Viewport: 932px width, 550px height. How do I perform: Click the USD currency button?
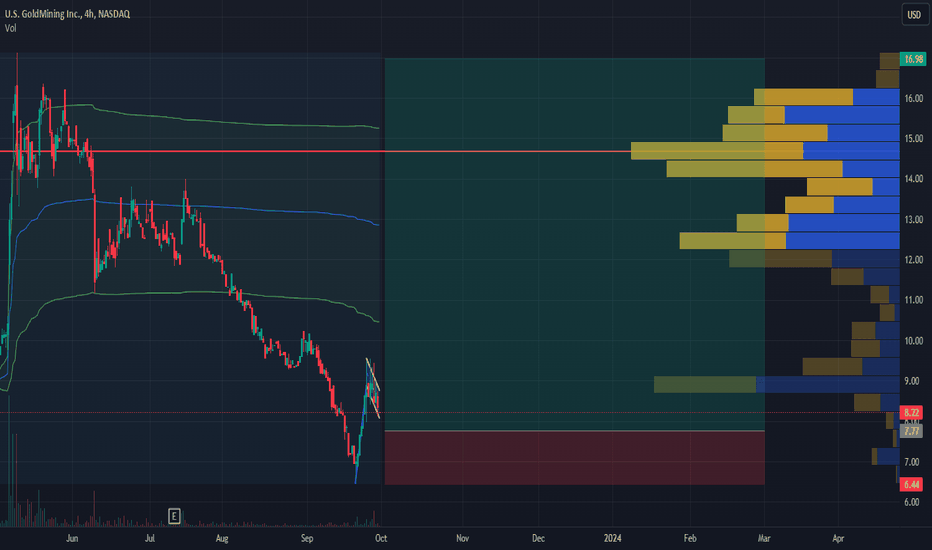click(x=914, y=14)
